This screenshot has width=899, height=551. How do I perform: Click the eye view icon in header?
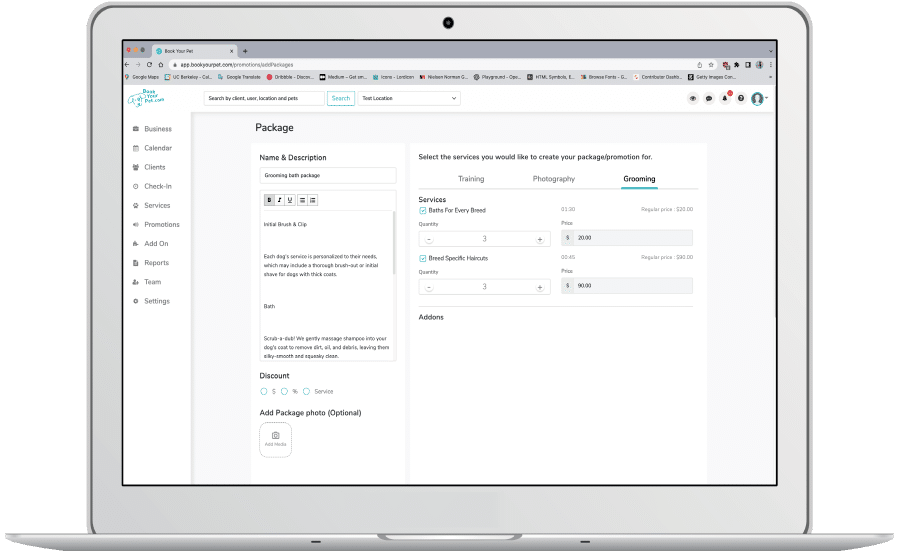coord(692,99)
